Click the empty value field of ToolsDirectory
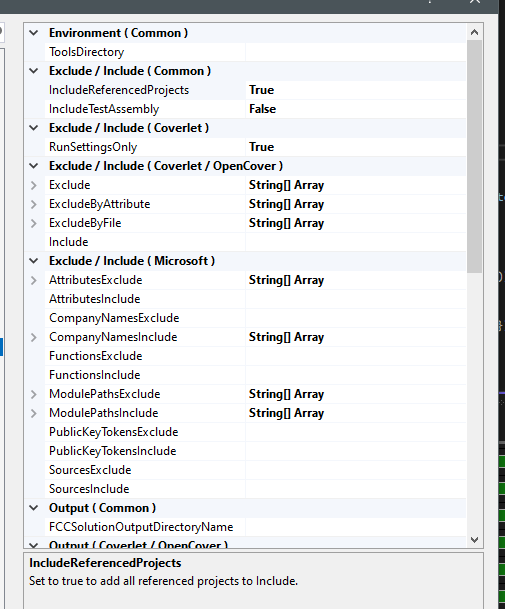The image size is (505, 609). pos(356,52)
